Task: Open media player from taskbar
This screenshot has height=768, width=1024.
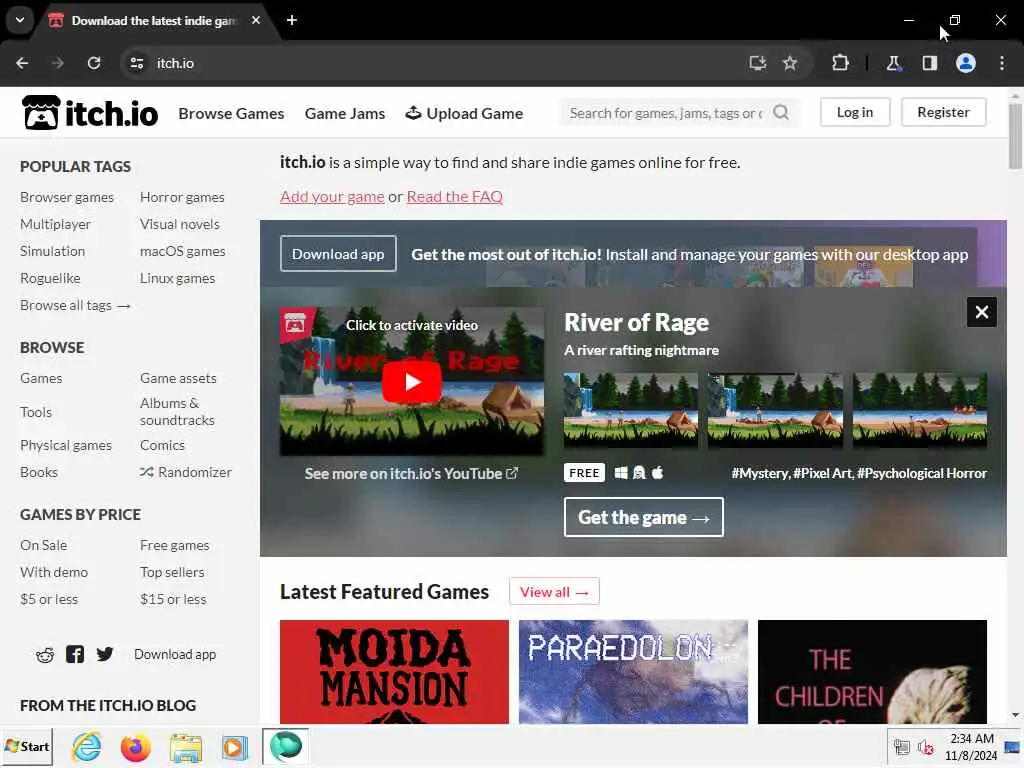Action: tap(234, 747)
